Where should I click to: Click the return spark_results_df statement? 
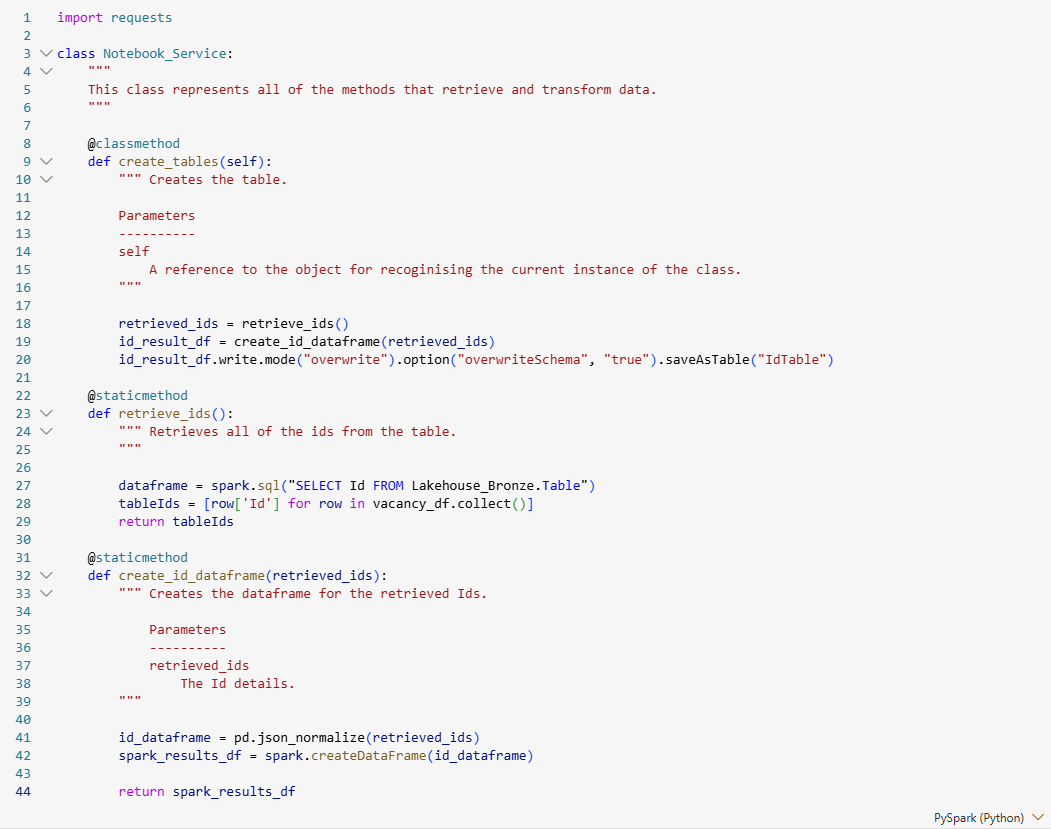click(x=207, y=792)
